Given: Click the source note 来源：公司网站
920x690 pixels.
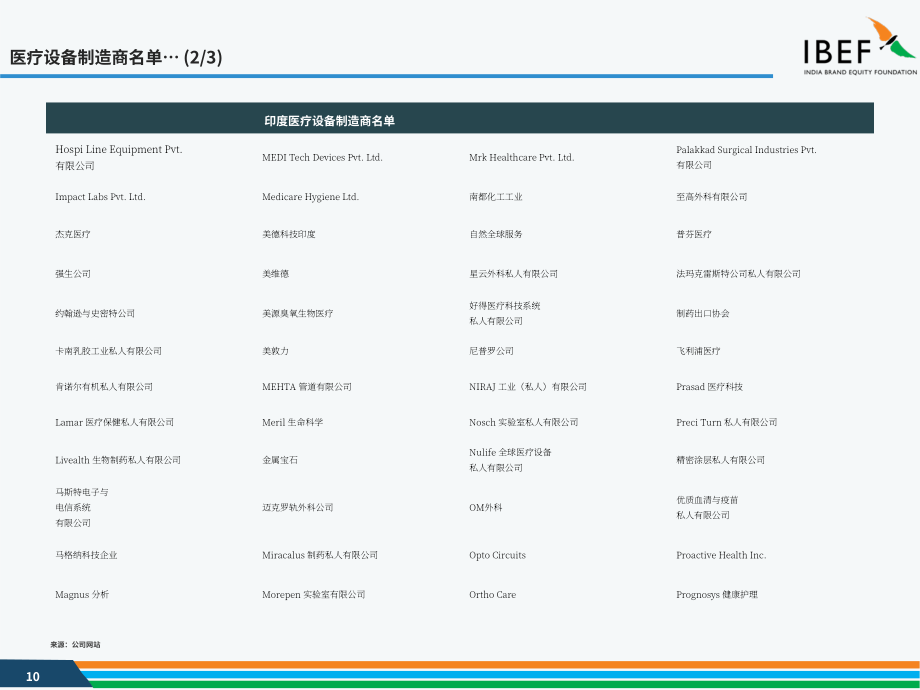Looking at the screenshot, I should pyautogui.click(x=75, y=645).
